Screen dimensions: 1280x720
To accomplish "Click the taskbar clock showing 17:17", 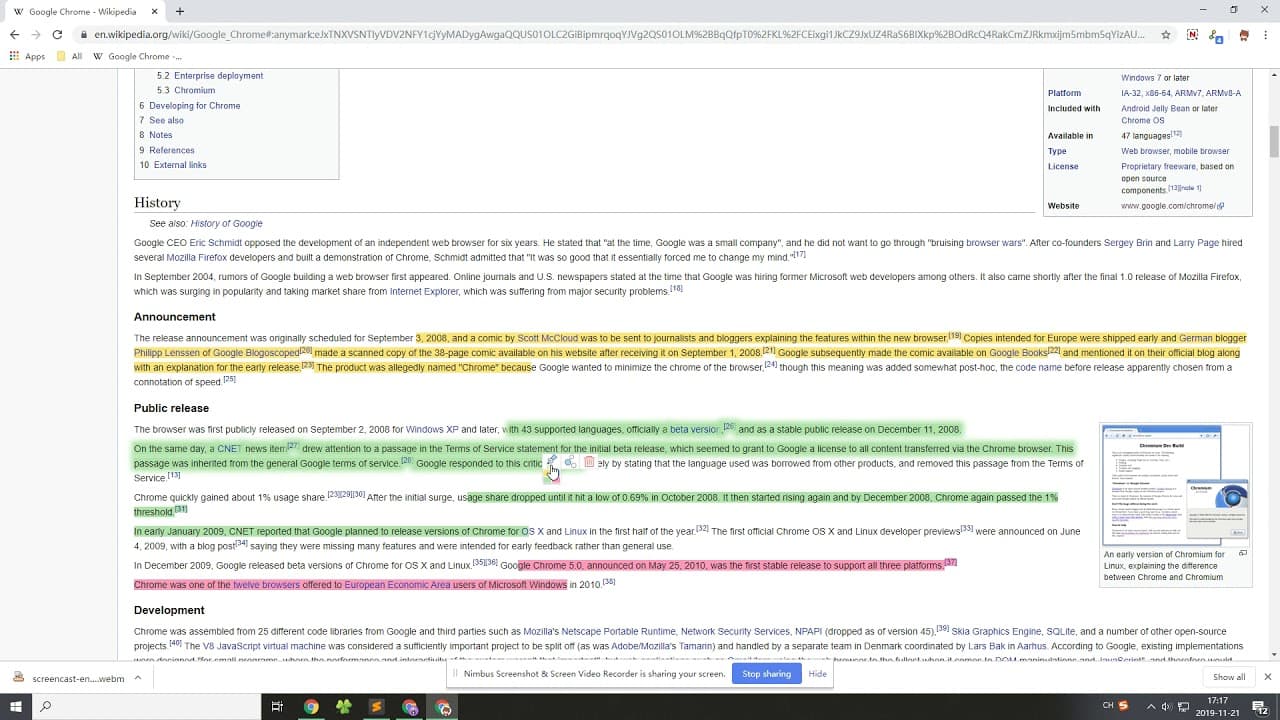I will click(x=1218, y=707).
